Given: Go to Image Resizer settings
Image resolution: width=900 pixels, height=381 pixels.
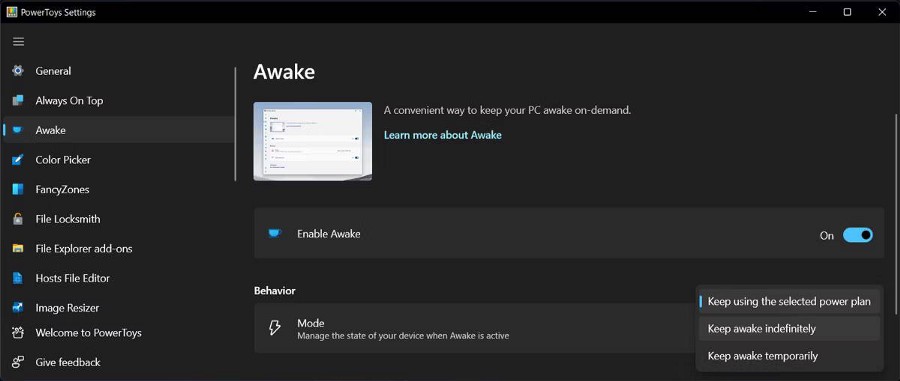Looking at the screenshot, I should coord(118,308).
